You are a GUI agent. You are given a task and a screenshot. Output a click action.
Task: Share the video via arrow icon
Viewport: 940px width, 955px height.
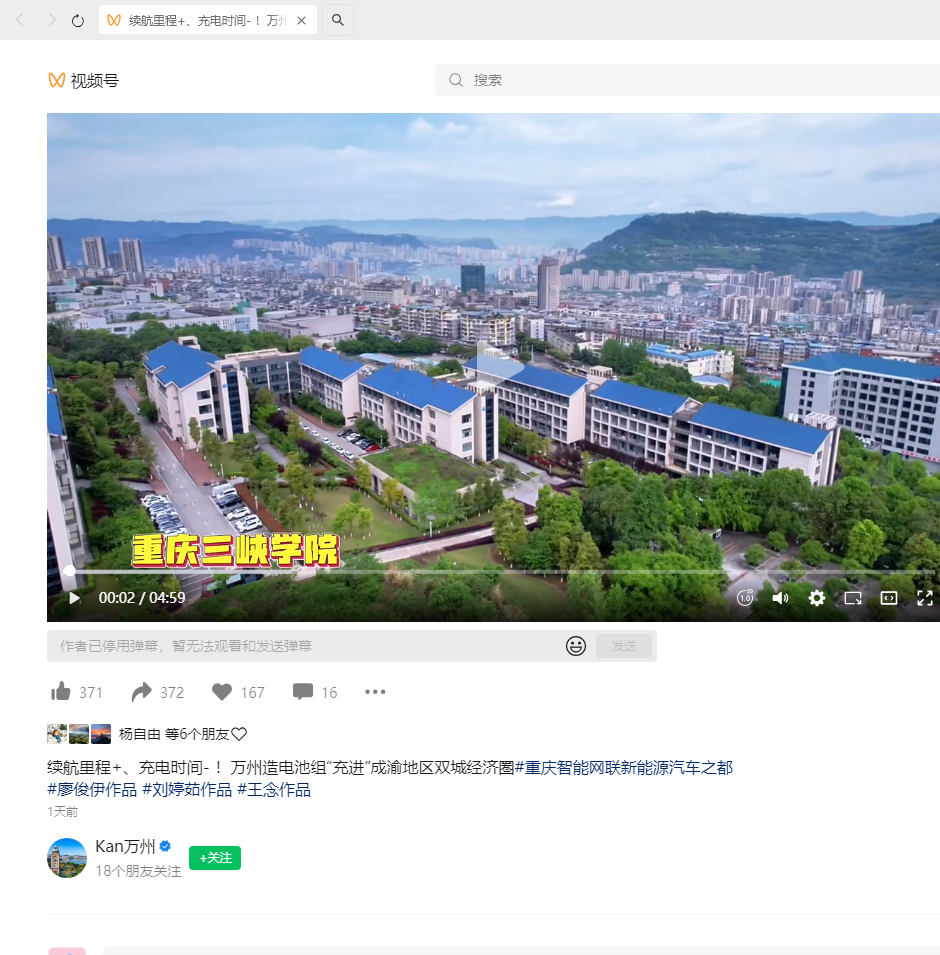142,692
